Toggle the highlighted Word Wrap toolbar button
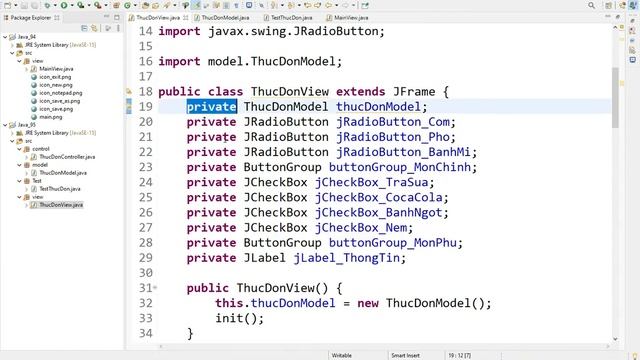This screenshot has width=640, height=360. point(196,5)
